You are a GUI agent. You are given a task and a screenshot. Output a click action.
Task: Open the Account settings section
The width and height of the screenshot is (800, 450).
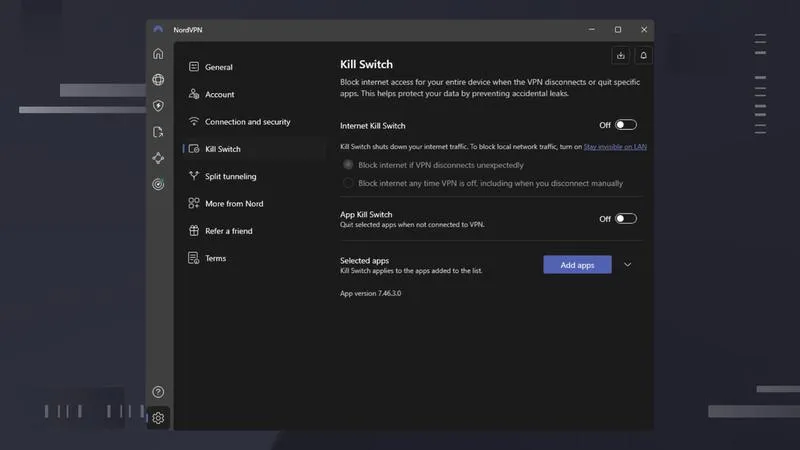254,94
